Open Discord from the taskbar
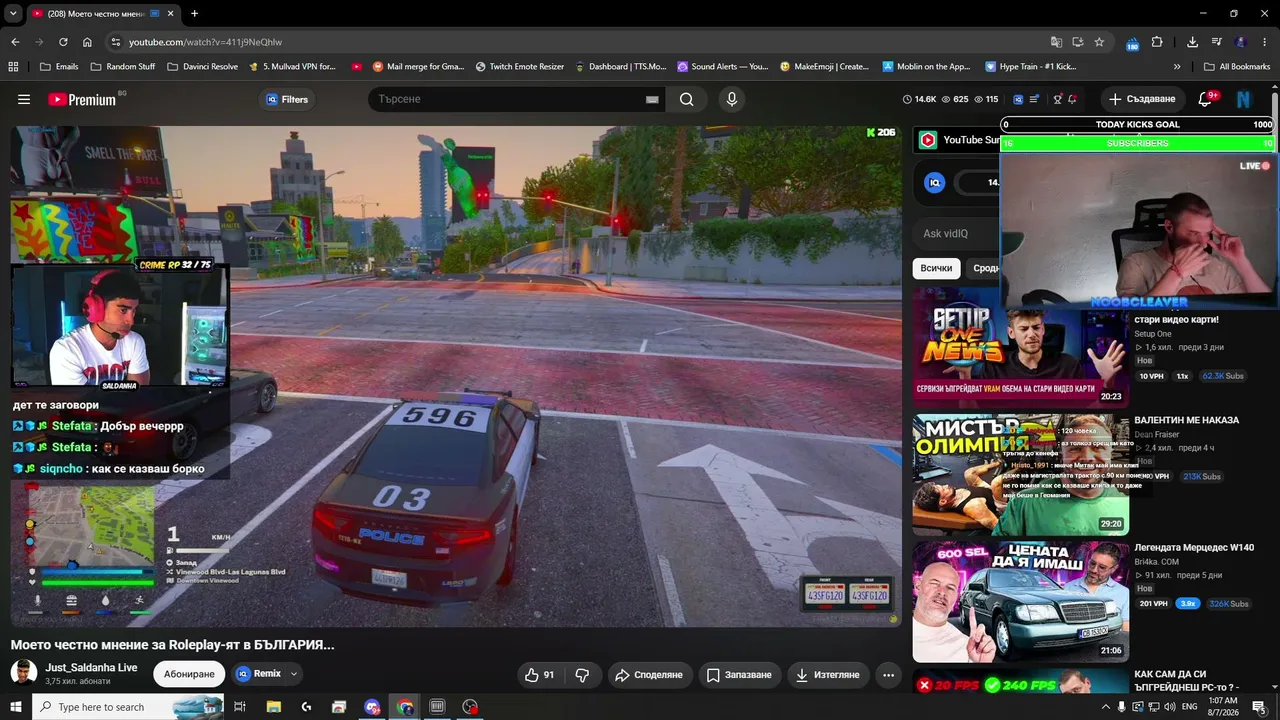Image resolution: width=1280 pixels, height=720 pixels. click(372, 707)
